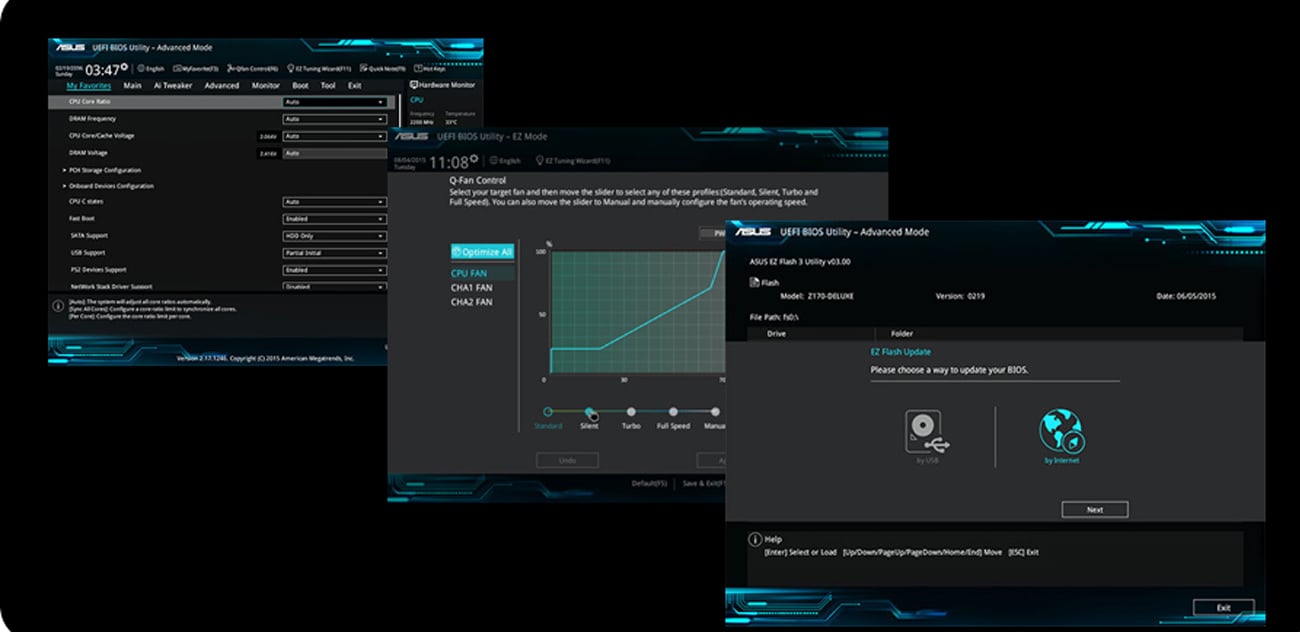Switch to Boot tab
The height and width of the screenshot is (632, 1300).
tap(300, 86)
